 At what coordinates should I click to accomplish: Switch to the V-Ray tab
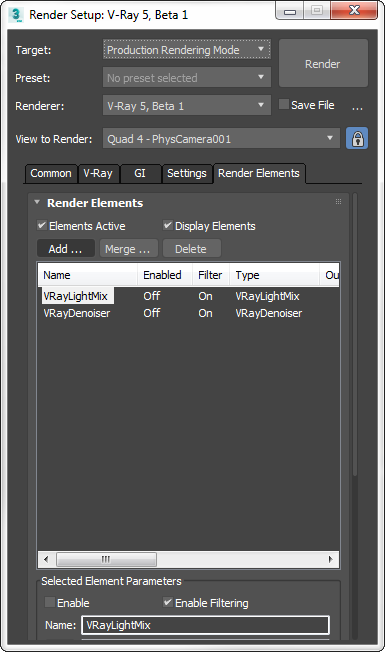[x=98, y=173]
